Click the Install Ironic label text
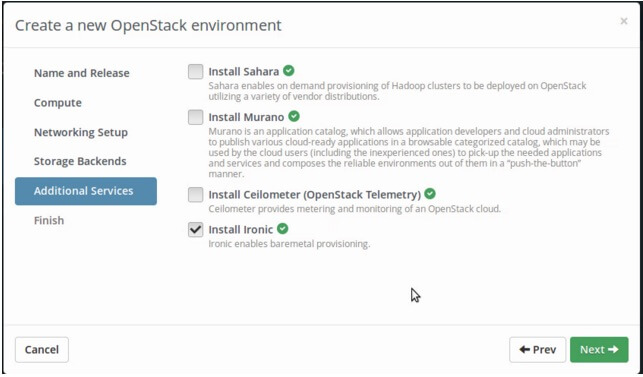Viewport: 643px width, 377px height. (x=241, y=229)
